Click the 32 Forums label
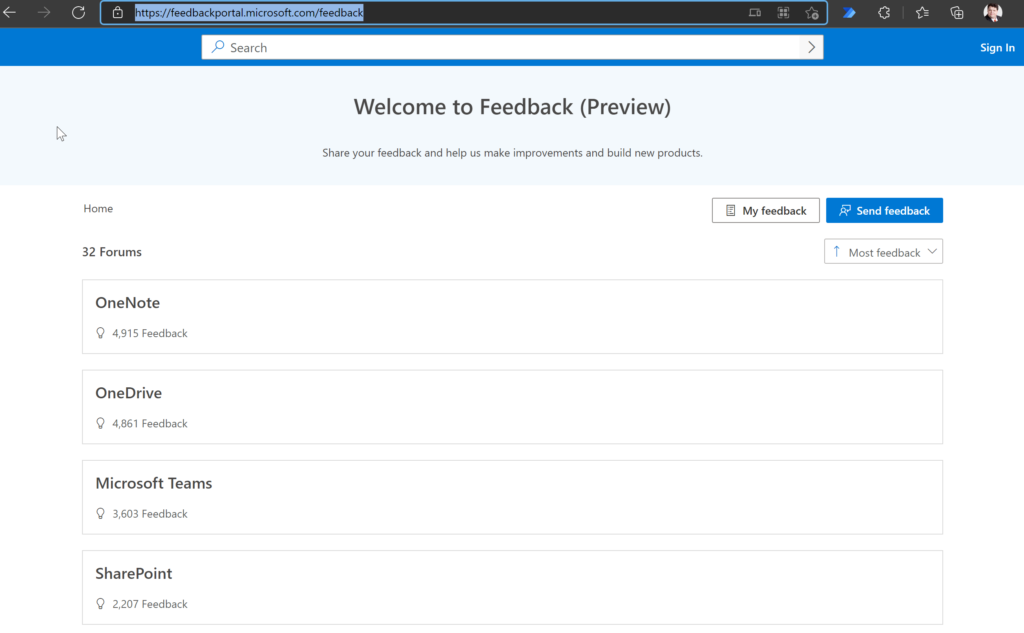The image size is (1024, 633). pos(112,252)
